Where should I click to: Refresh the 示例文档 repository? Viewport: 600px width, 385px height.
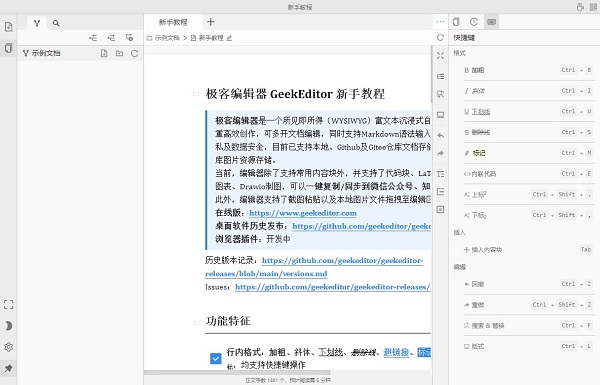coord(134,53)
